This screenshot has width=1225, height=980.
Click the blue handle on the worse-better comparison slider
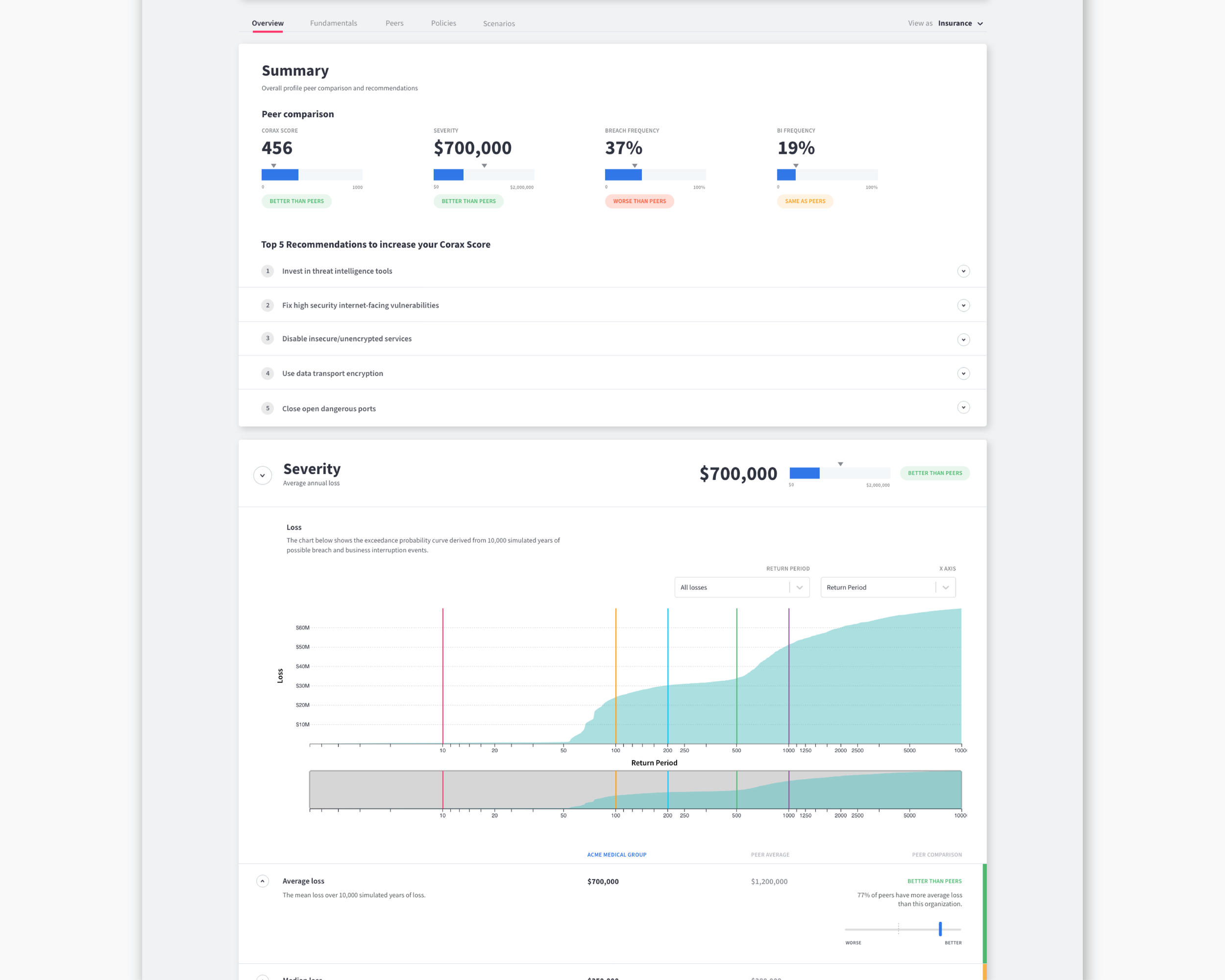click(x=940, y=928)
